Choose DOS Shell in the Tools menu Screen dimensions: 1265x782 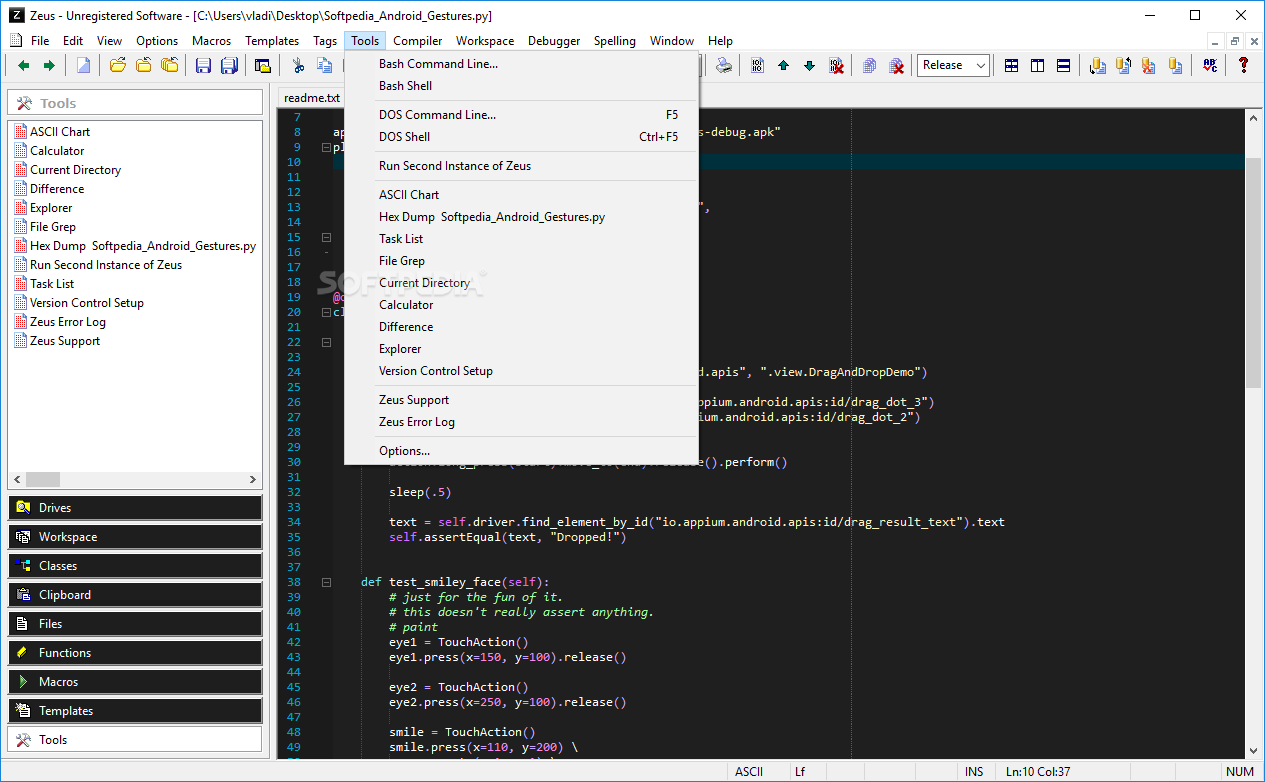pyautogui.click(x=521, y=137)
